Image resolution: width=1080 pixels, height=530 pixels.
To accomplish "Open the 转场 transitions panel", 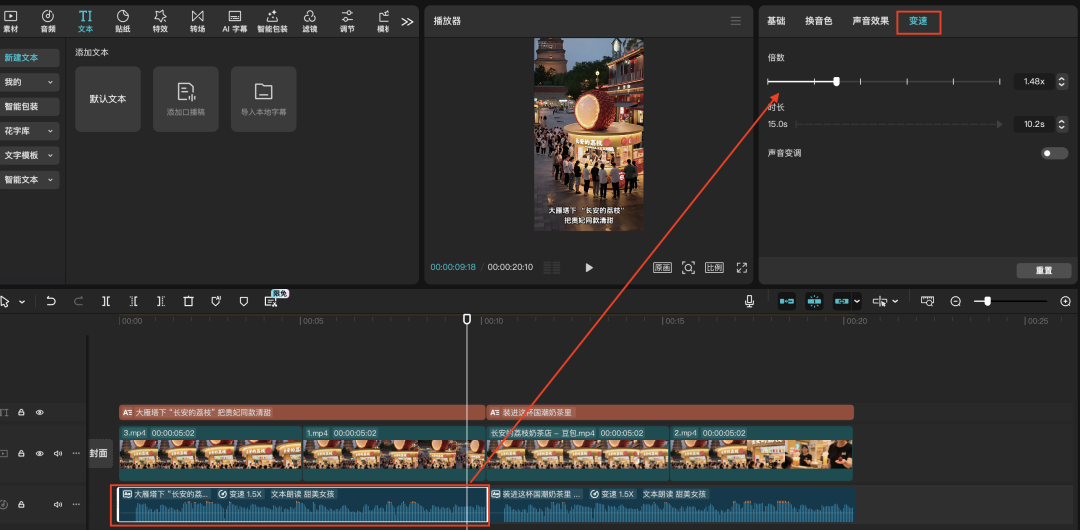I will (197, 20).
